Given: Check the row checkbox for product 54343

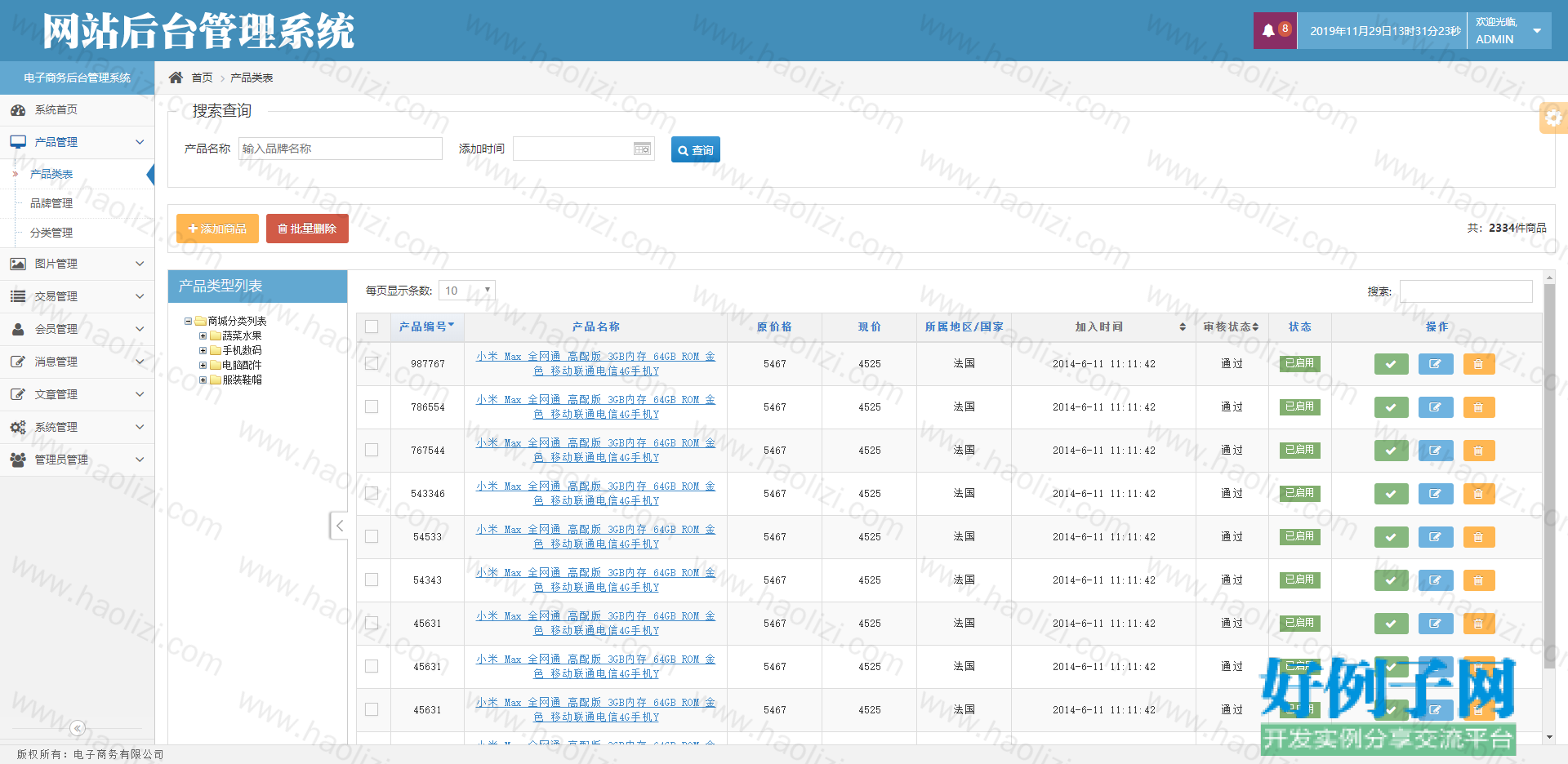Looking at the screenshot, I should 372,580.
